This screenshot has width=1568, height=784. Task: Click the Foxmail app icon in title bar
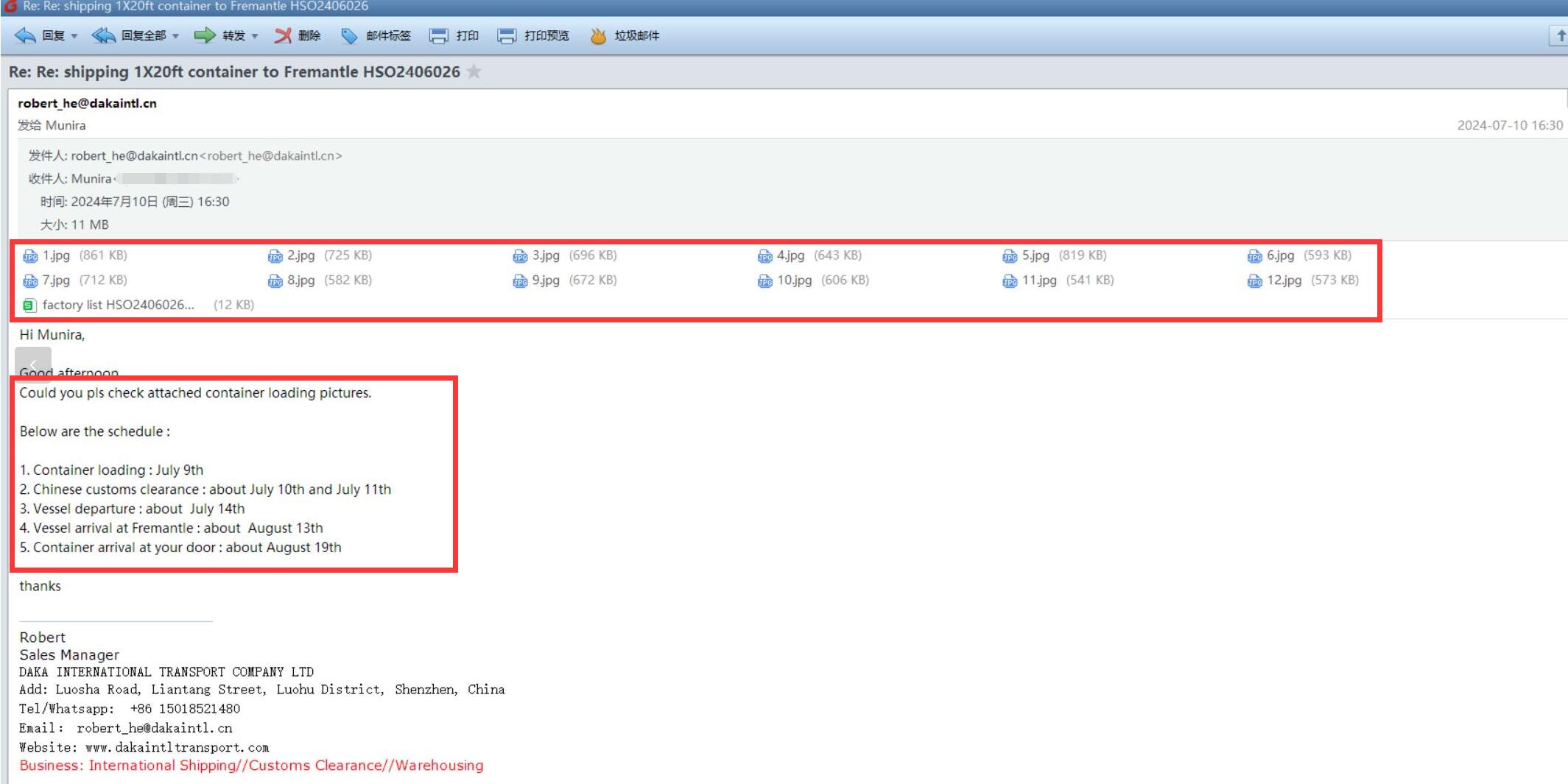click(10, 6)
